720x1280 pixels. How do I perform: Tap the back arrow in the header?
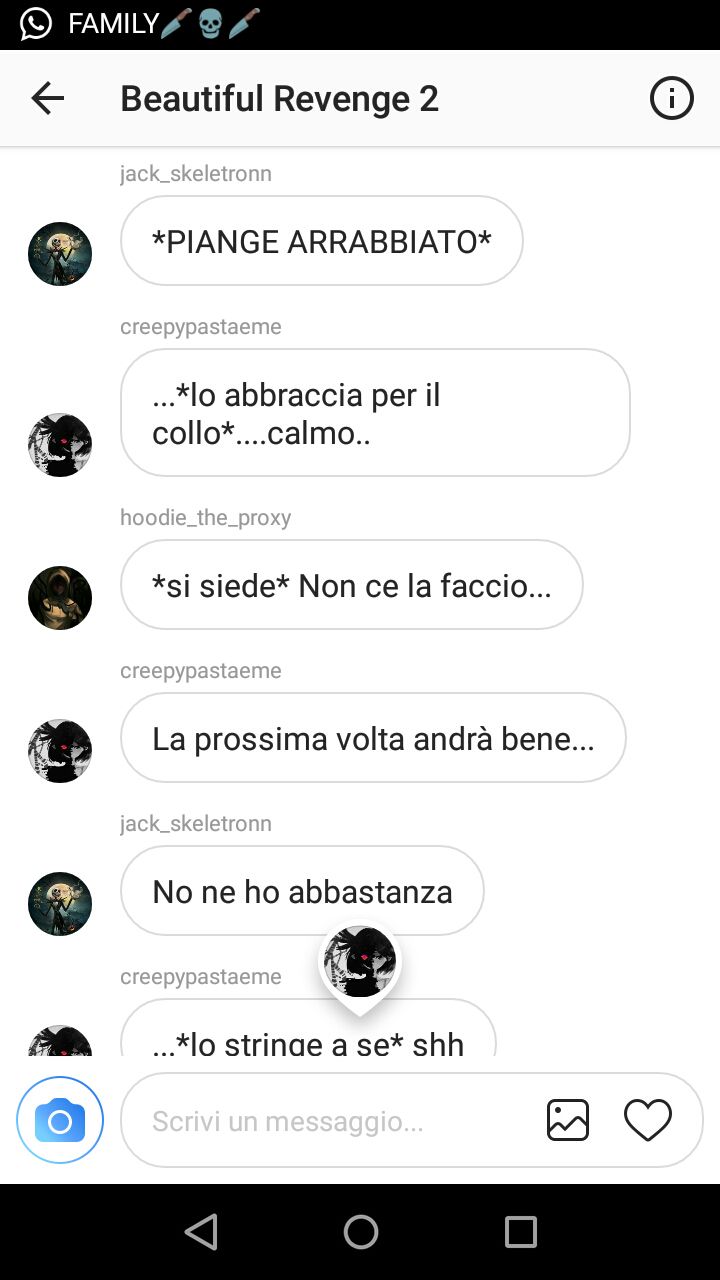tap(47, 98)
